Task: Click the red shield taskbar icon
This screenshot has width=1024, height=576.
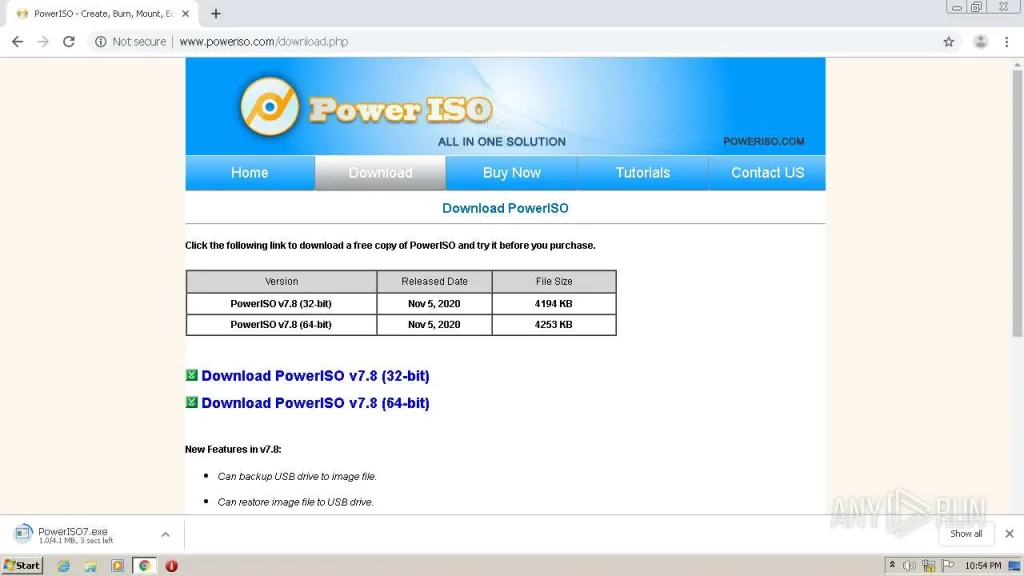Action: (x=171, y=566)
